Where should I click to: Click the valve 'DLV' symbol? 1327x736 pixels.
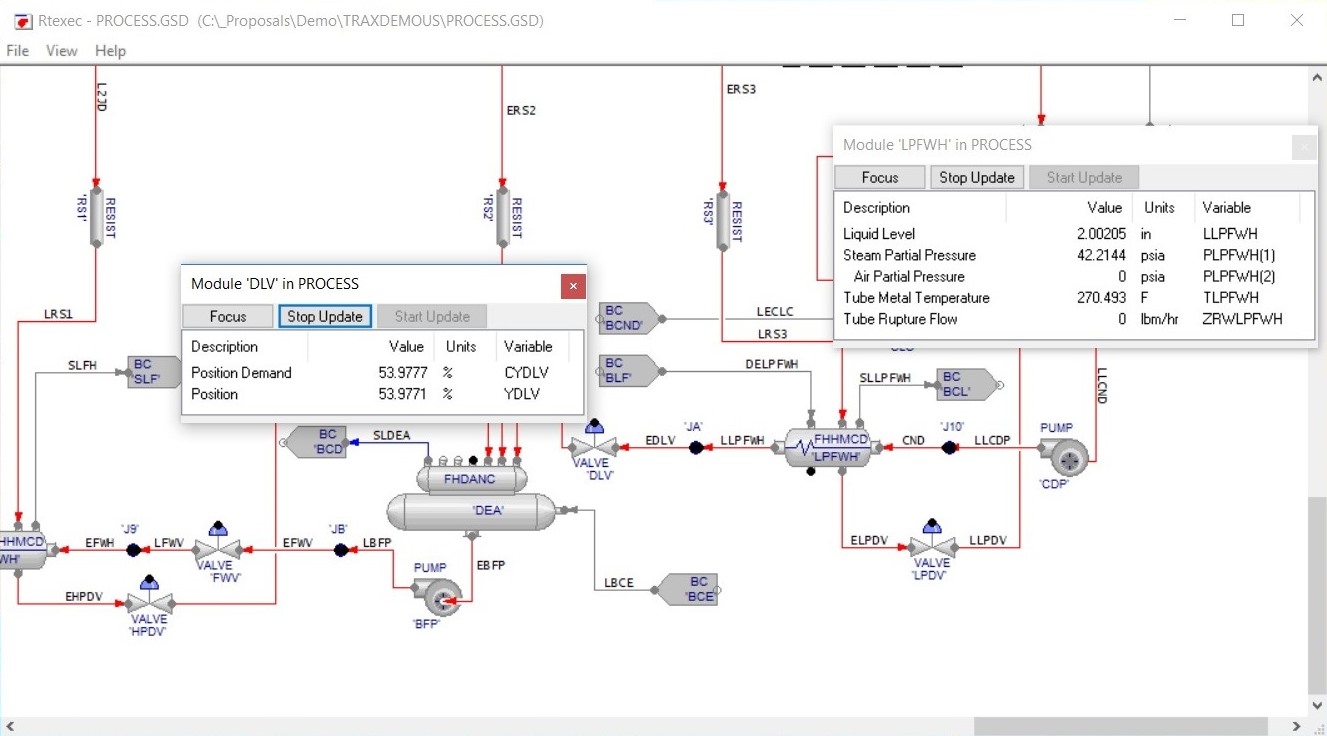(594, 448)
